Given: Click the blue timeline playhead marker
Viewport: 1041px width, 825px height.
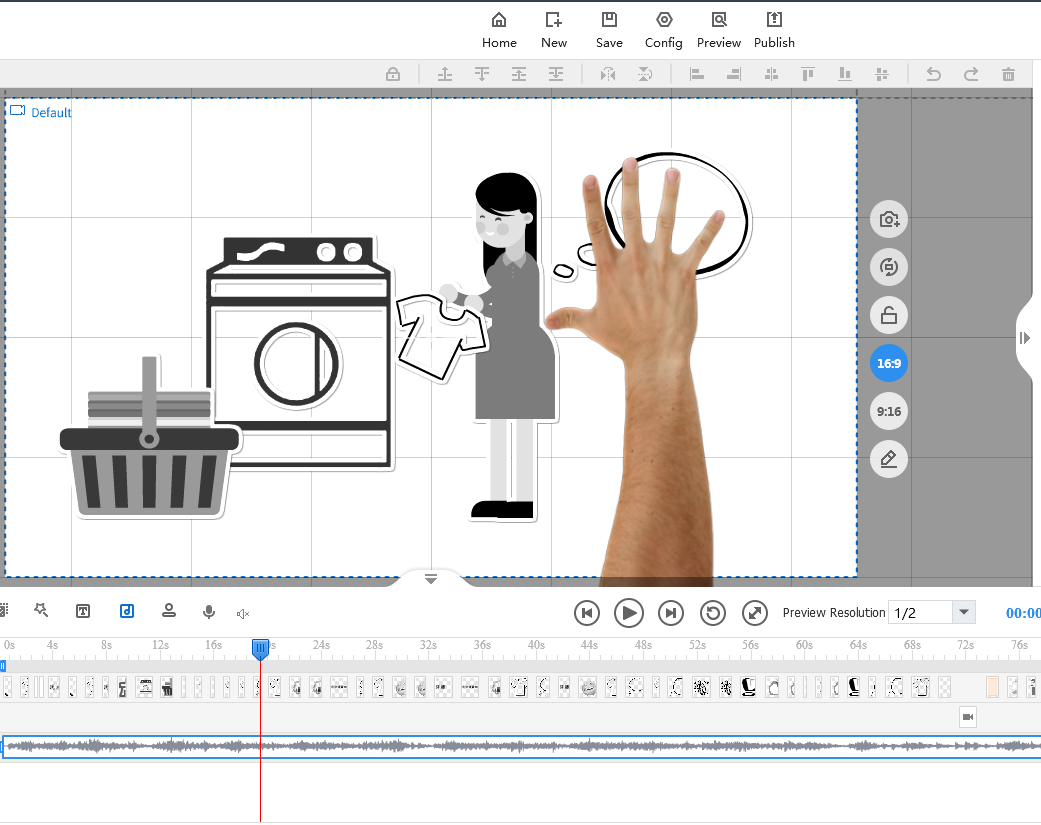Looking at the screenshot, I should coord(260,649).
